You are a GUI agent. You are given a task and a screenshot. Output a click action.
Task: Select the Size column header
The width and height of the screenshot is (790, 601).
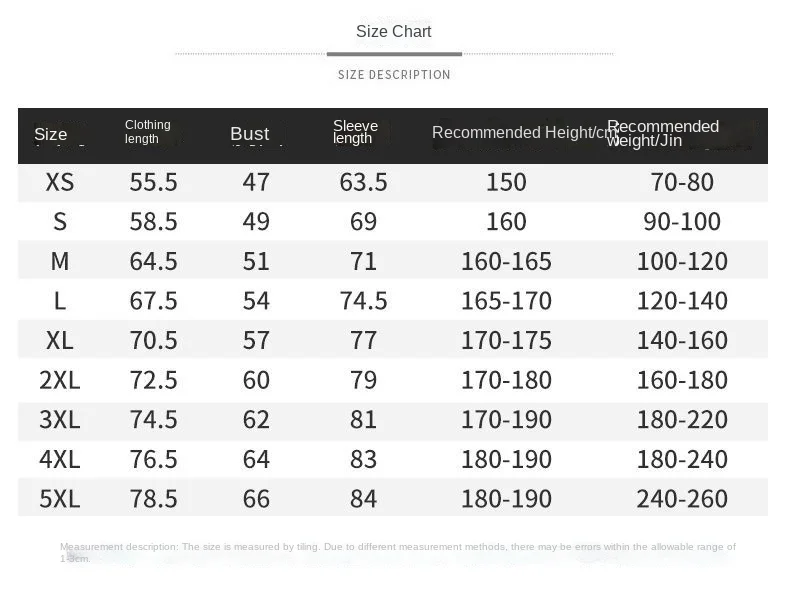coord(50,135)
